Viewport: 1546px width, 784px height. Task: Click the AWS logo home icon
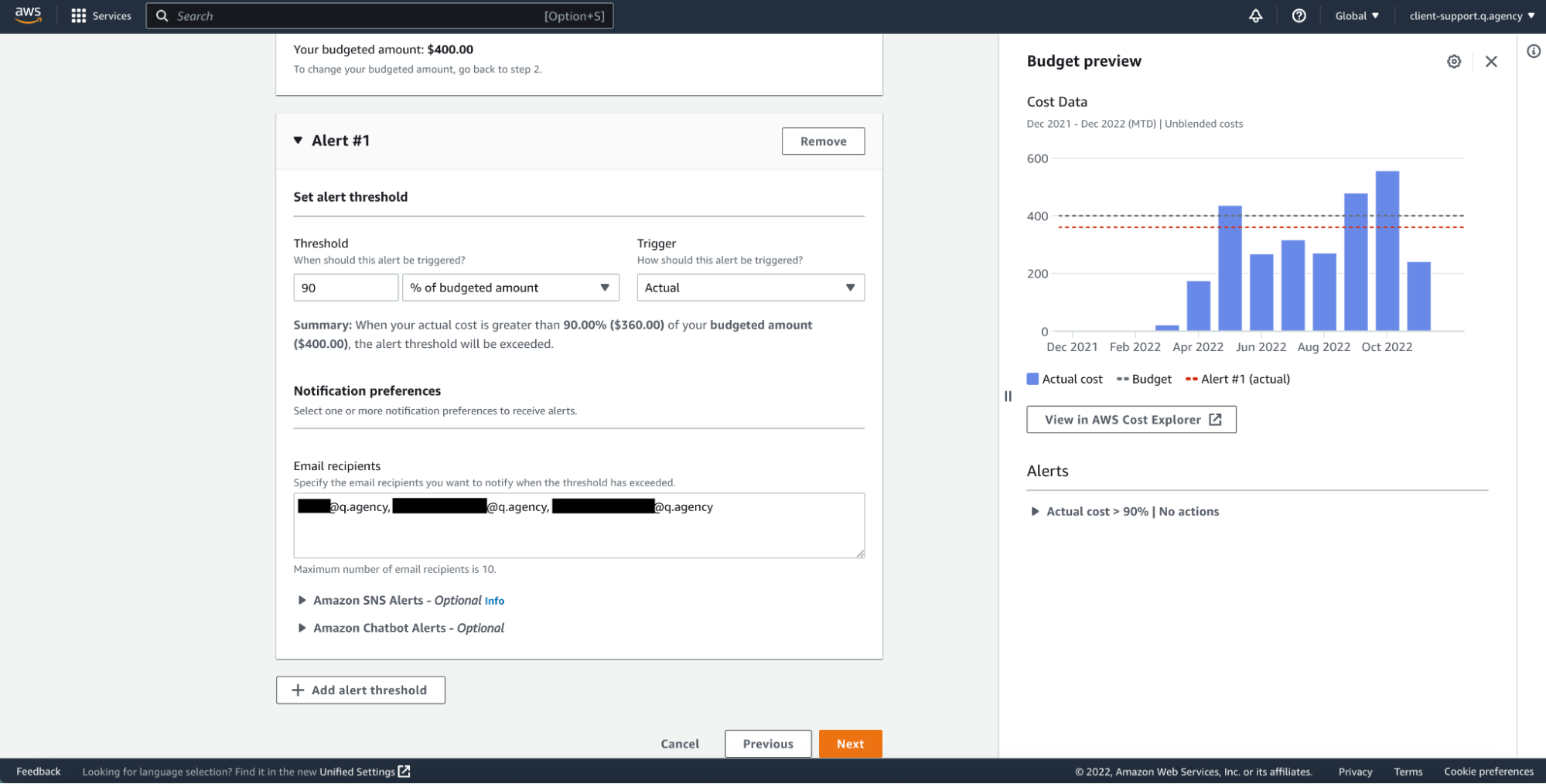28,15
